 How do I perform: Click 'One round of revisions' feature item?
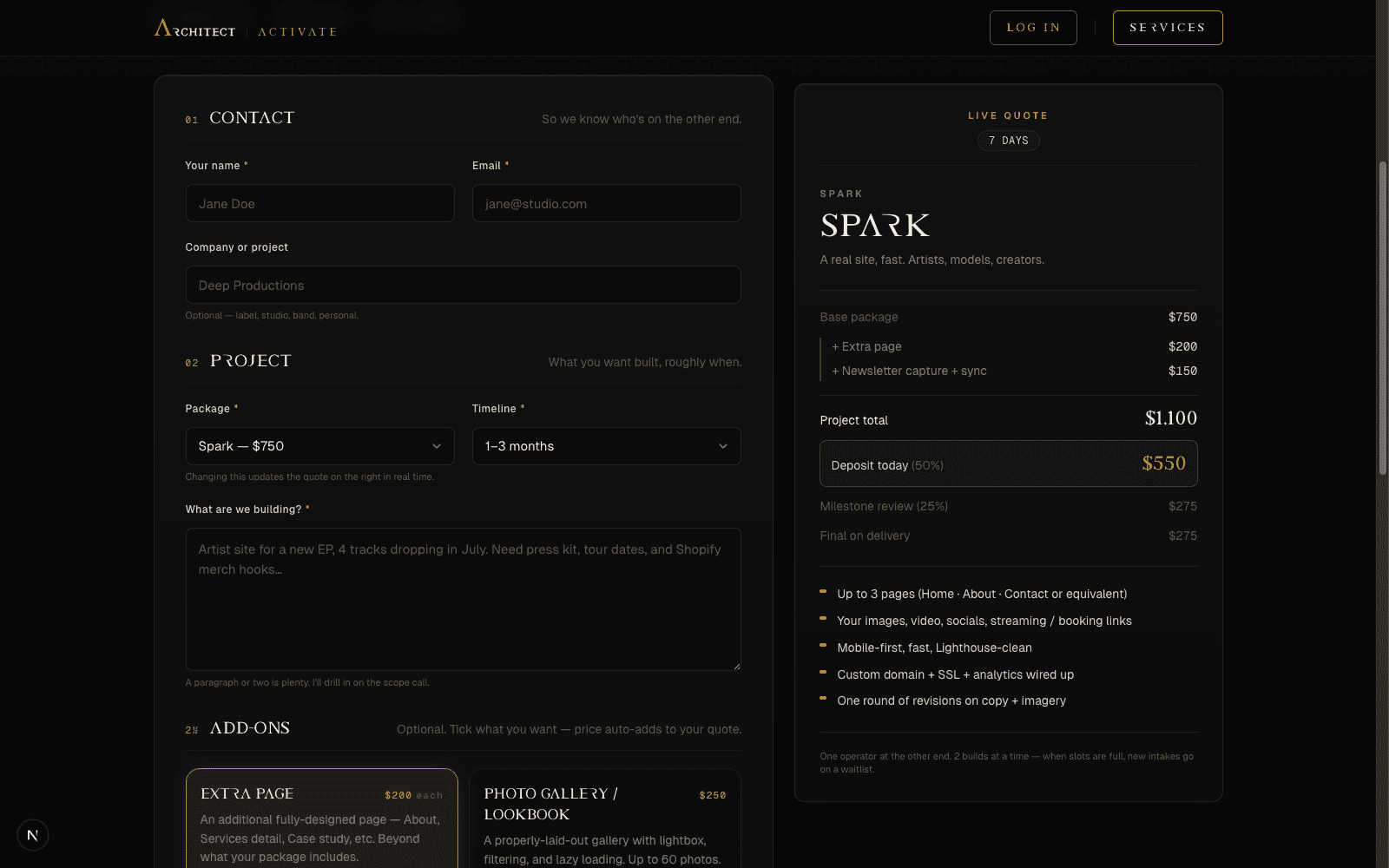coord(951,700)
